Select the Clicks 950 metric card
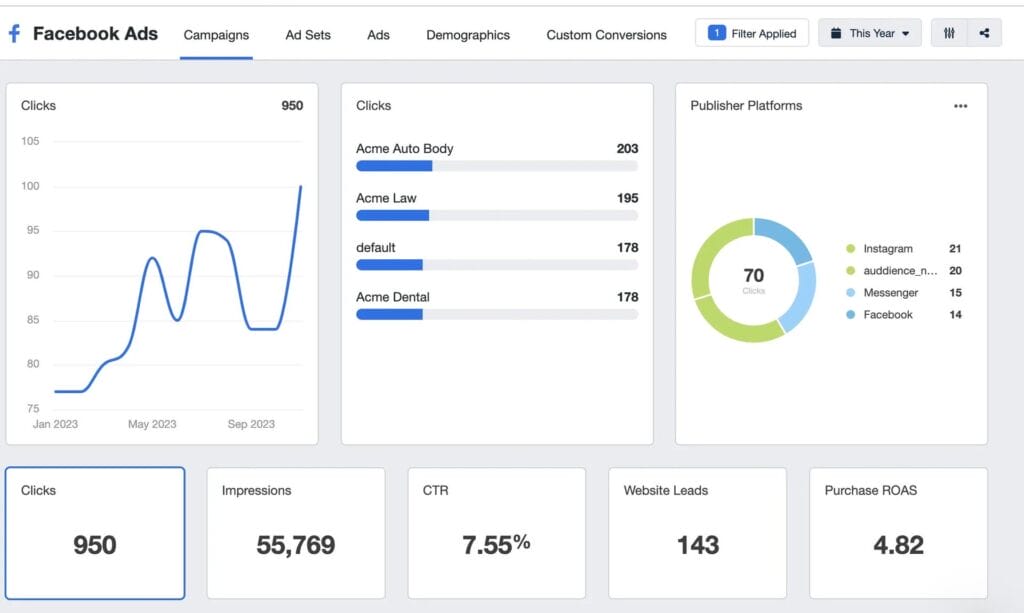This screenshot has width=1024, height=613. 95,533
